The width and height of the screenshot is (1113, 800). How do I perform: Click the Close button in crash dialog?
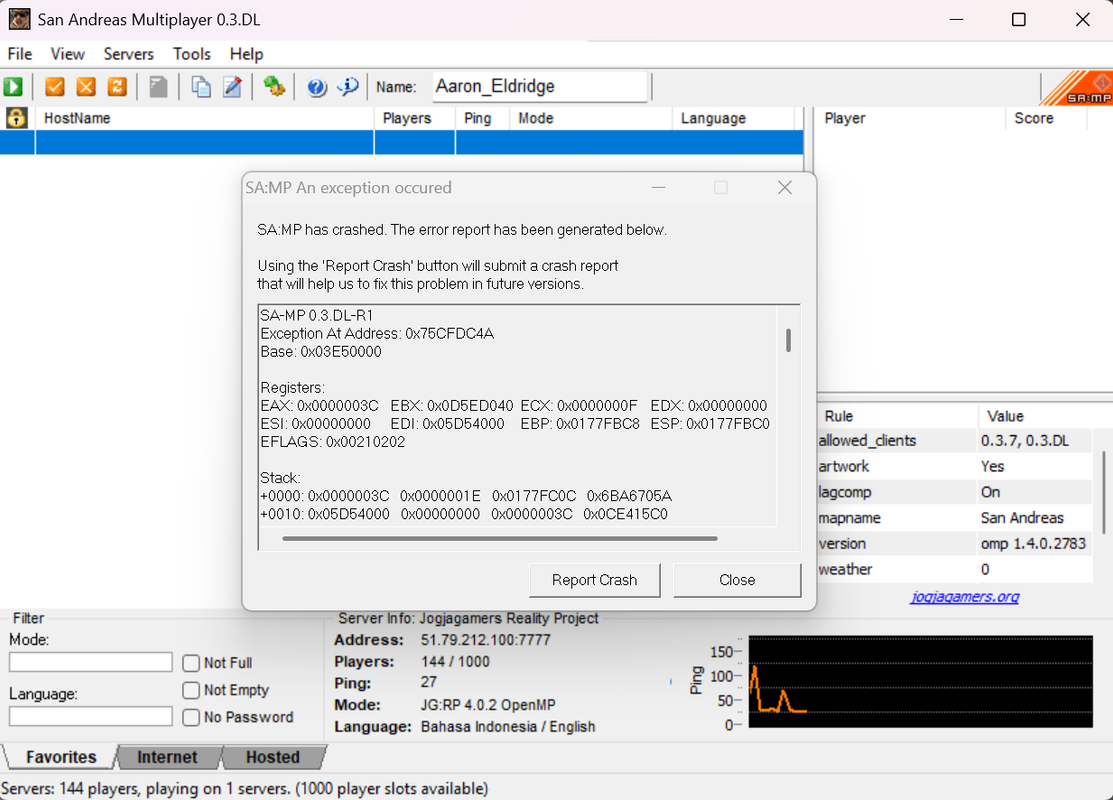point(737,580)
